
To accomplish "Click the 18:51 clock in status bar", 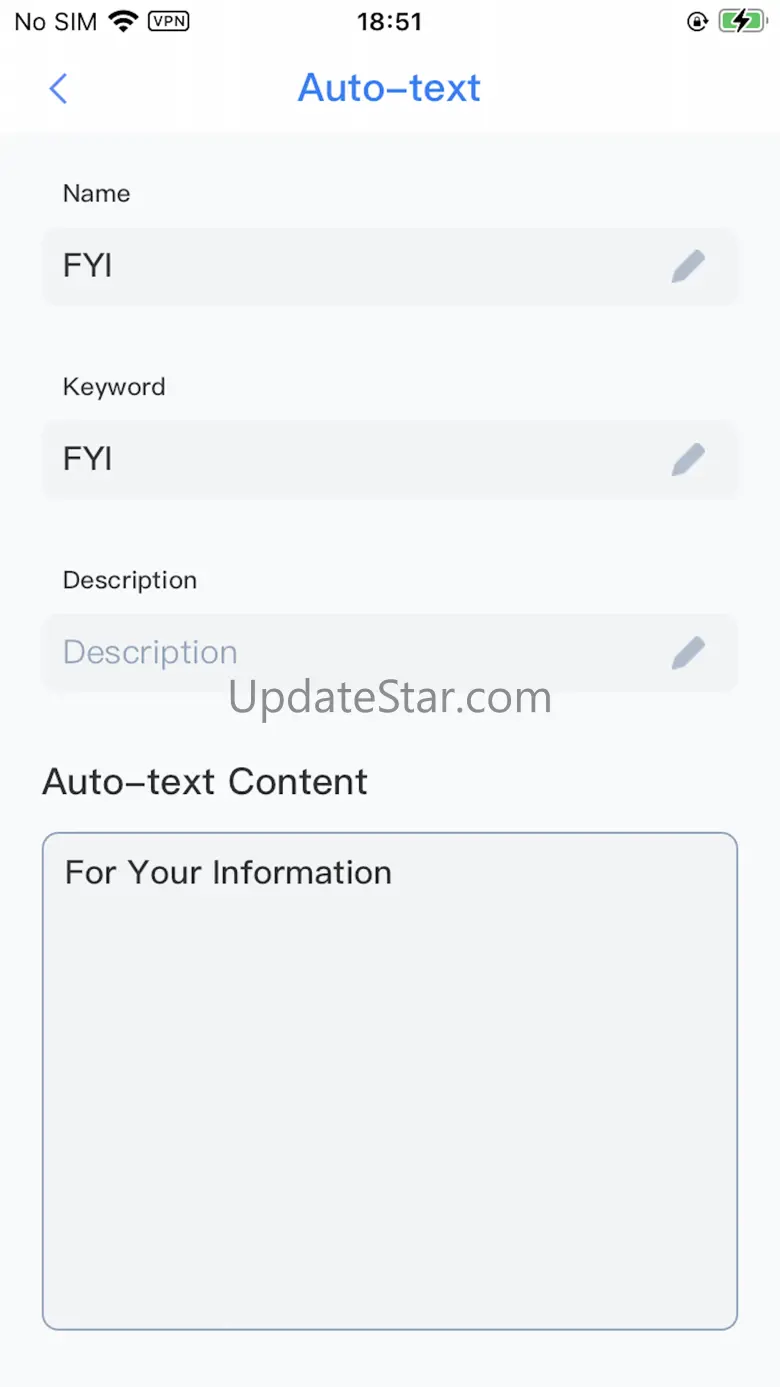I will [389, 21].
